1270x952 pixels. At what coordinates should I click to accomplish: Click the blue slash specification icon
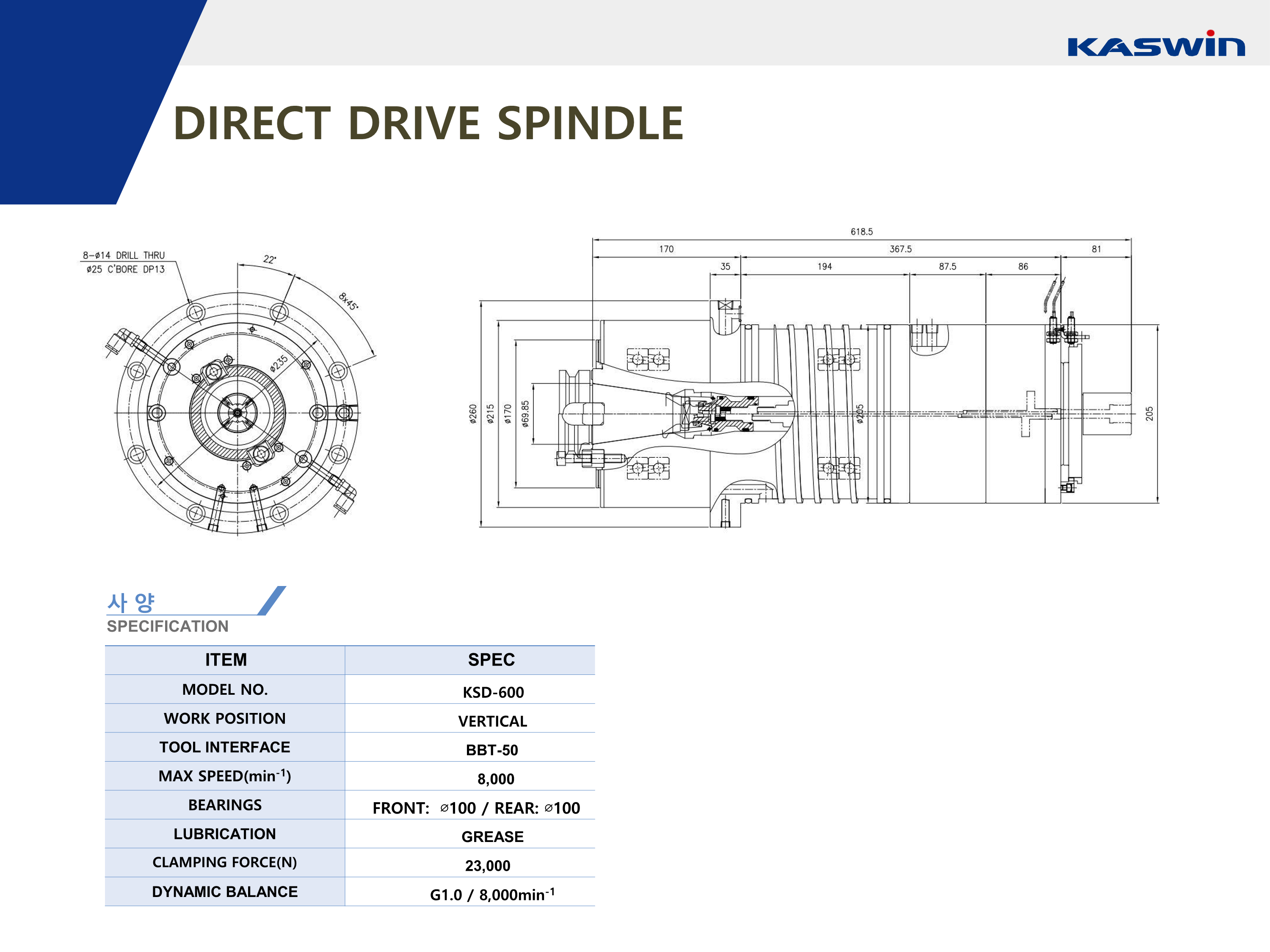[x=272, y=600]
